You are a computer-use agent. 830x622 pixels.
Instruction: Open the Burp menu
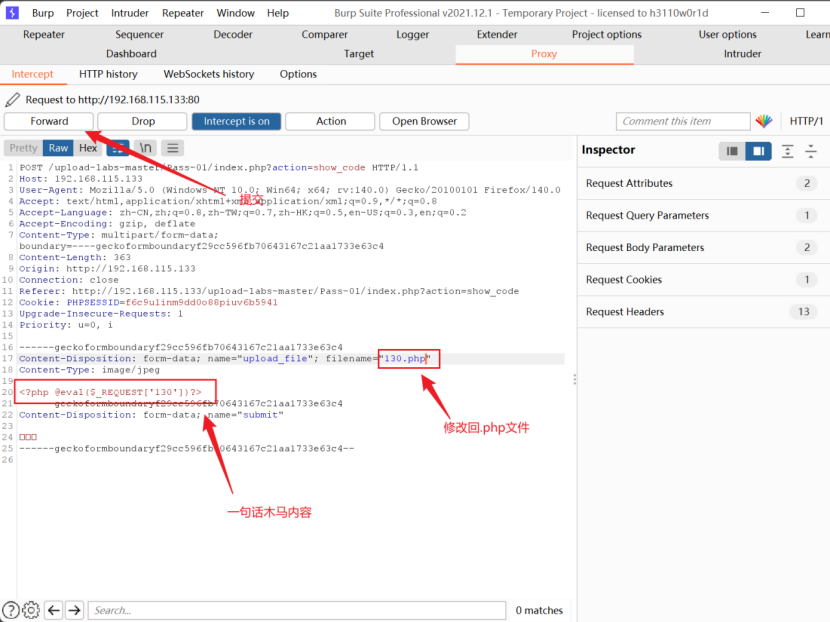pos(43,13)
